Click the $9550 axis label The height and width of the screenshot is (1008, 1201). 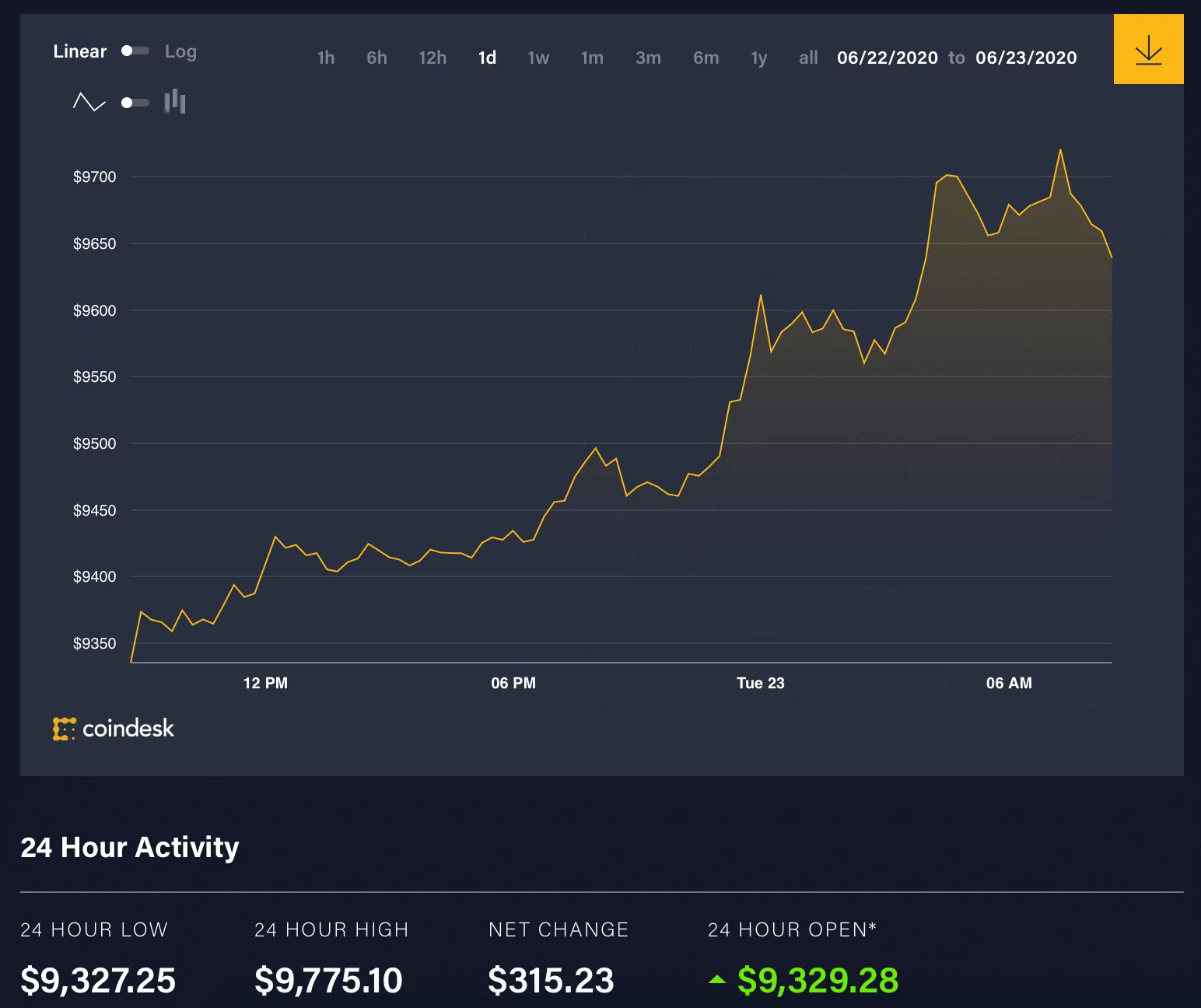(x=94, y=376)
